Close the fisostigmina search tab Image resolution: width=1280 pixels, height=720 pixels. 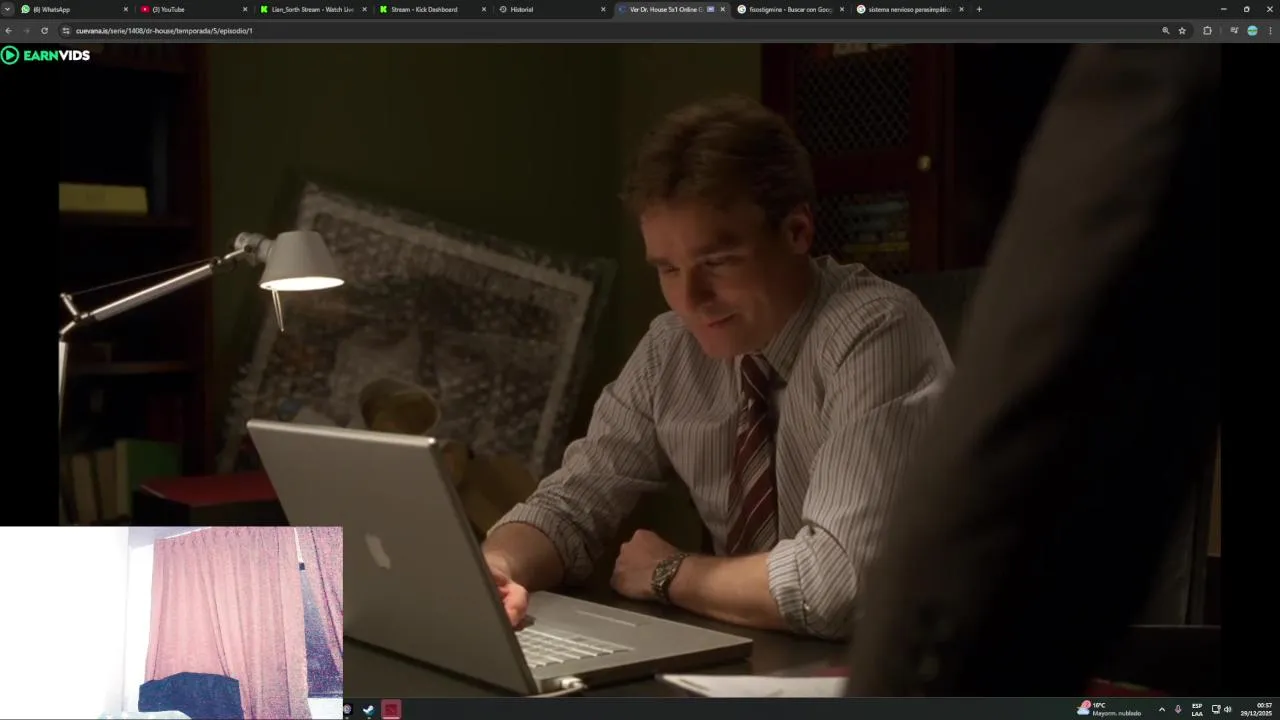pyautogui.click(x=842, y=9)
